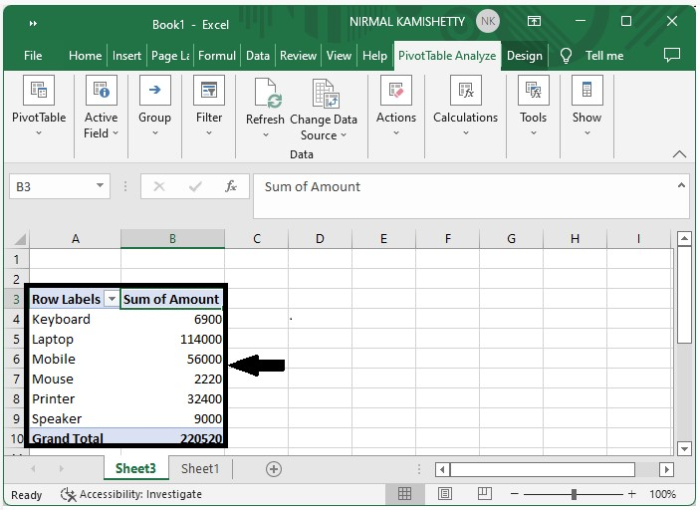Click the zoom slider handle
This screenshot has width=700, height=510.
click(x=574, y=494)
